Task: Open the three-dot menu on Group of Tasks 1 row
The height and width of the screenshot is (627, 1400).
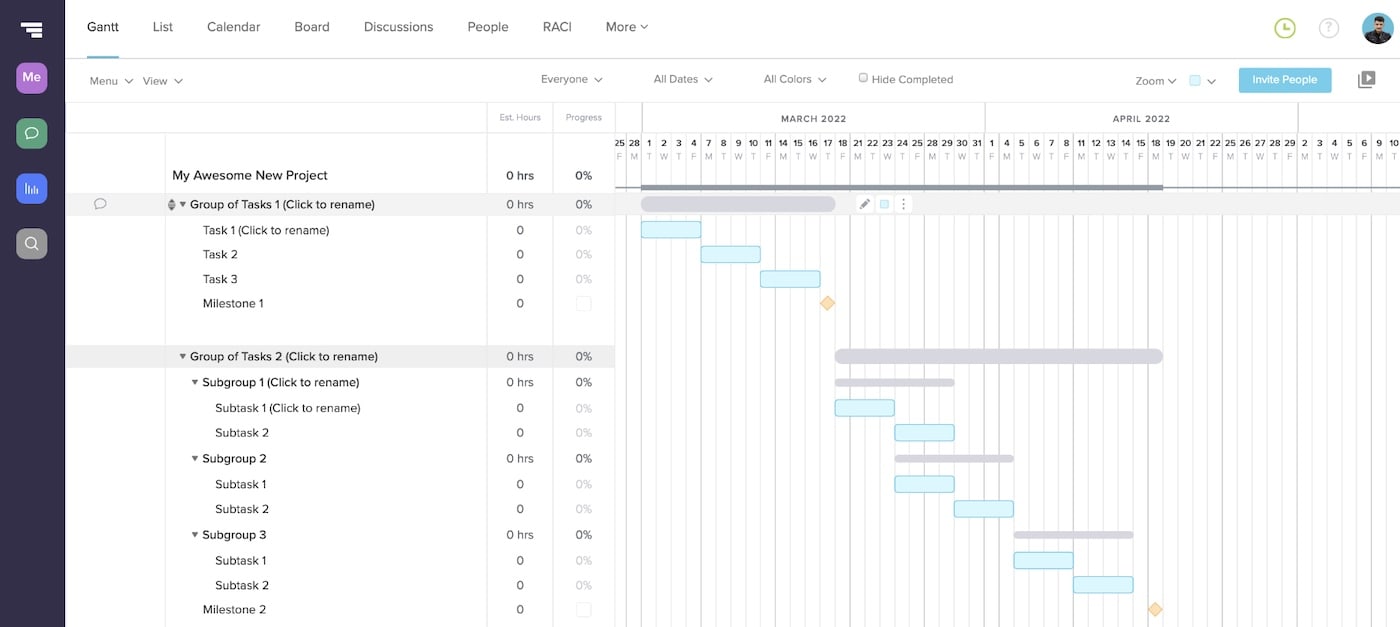Action: pyautogui.click(x=903, y=203)
